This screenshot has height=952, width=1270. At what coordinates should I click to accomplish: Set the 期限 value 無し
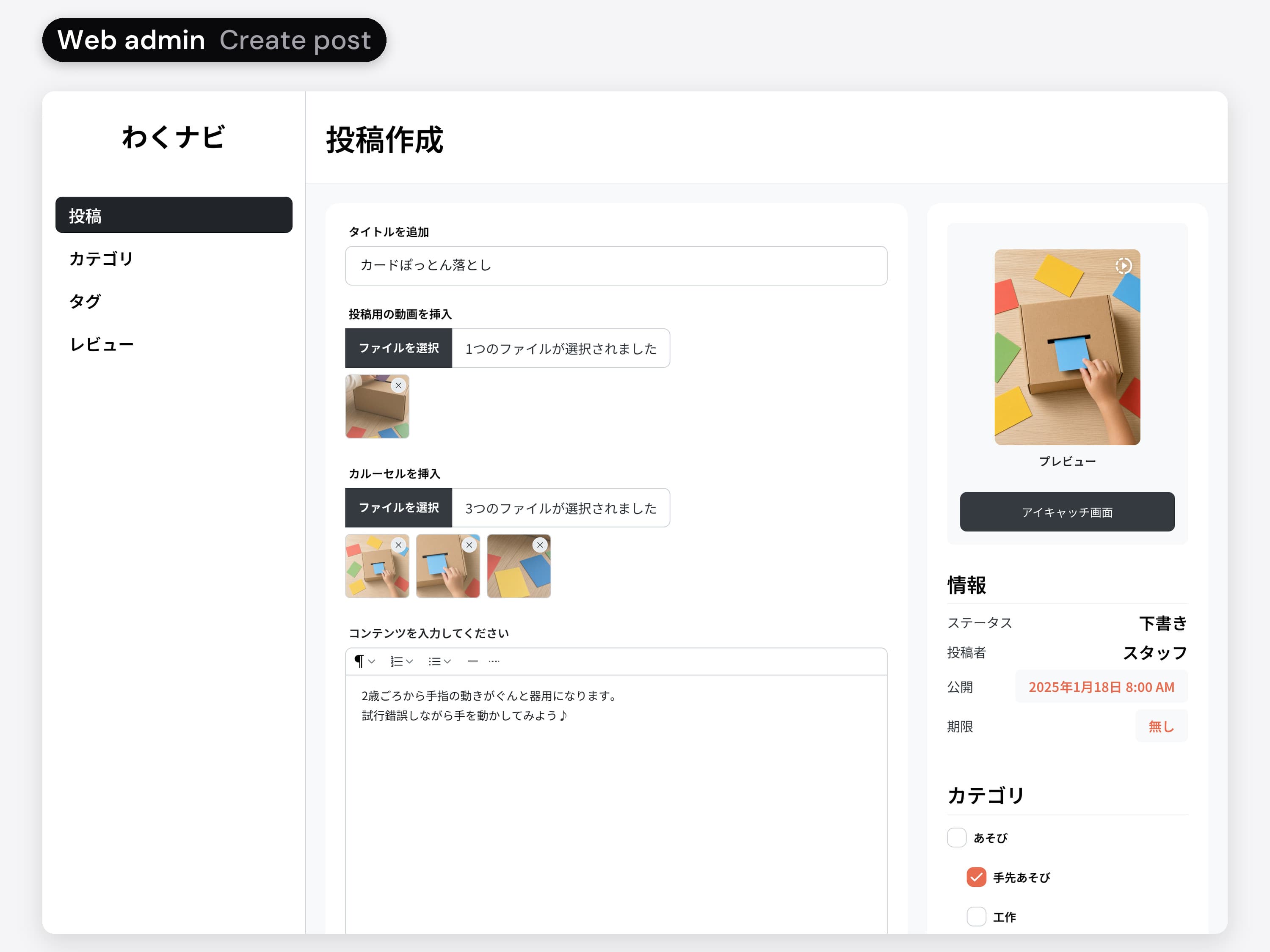(1161, 726)
